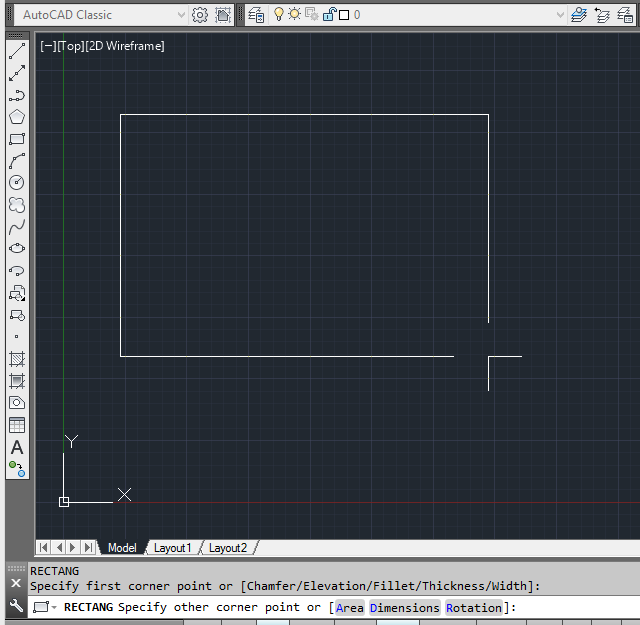Go to previous layout tab arrow

tap(59, 547)
